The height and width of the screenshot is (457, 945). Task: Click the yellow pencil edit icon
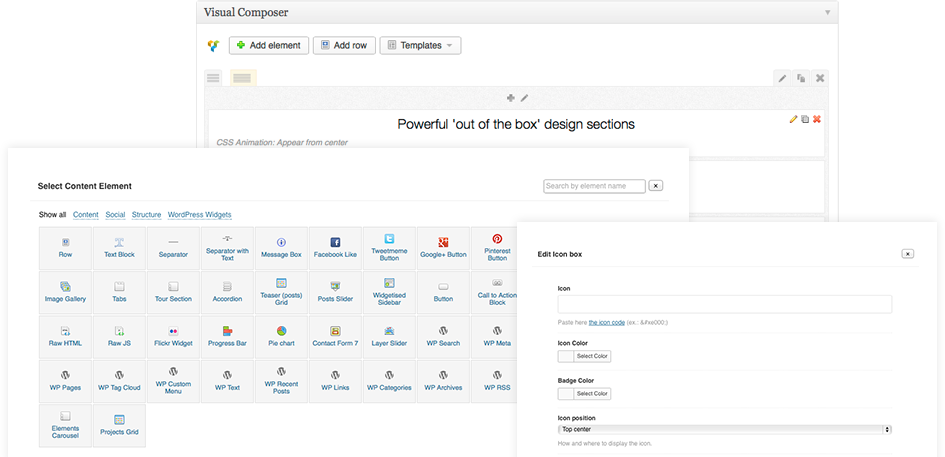(793, 119)
